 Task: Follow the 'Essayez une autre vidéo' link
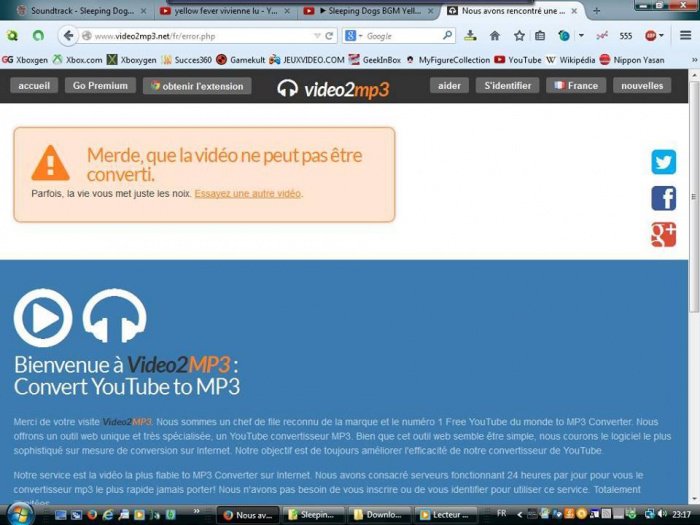coord(248,194)
